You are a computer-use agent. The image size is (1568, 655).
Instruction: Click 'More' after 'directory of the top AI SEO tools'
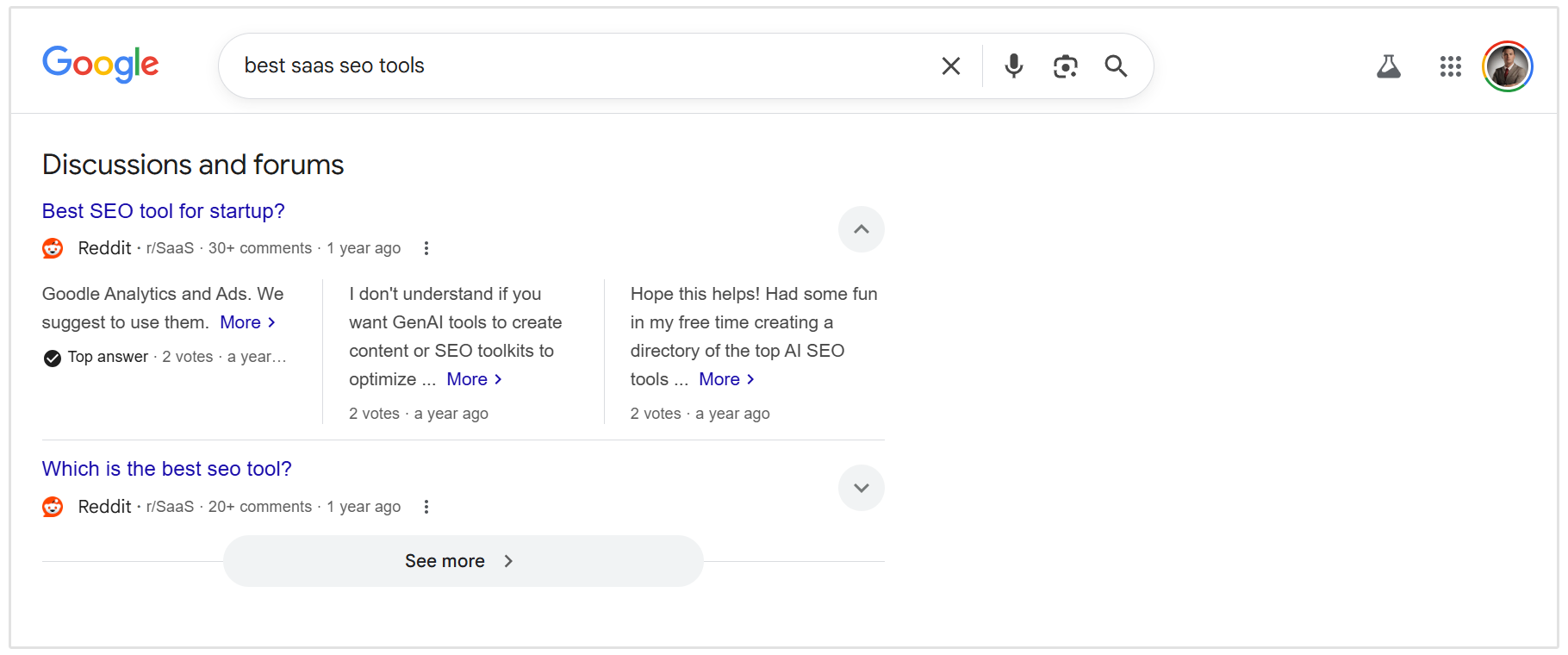[720, 379]
